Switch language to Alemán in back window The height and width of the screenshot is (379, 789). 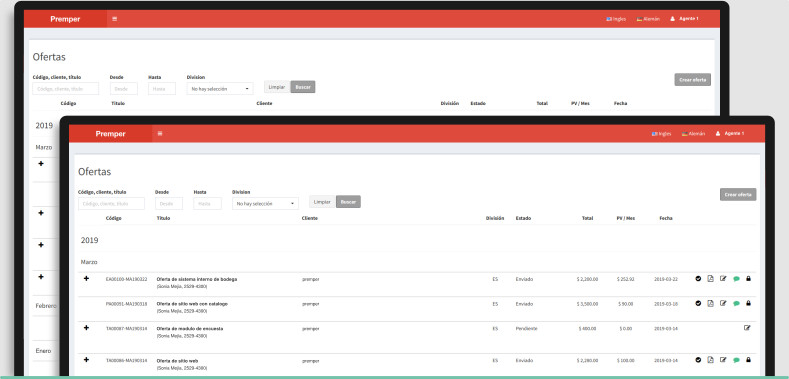tap(648, 19)
